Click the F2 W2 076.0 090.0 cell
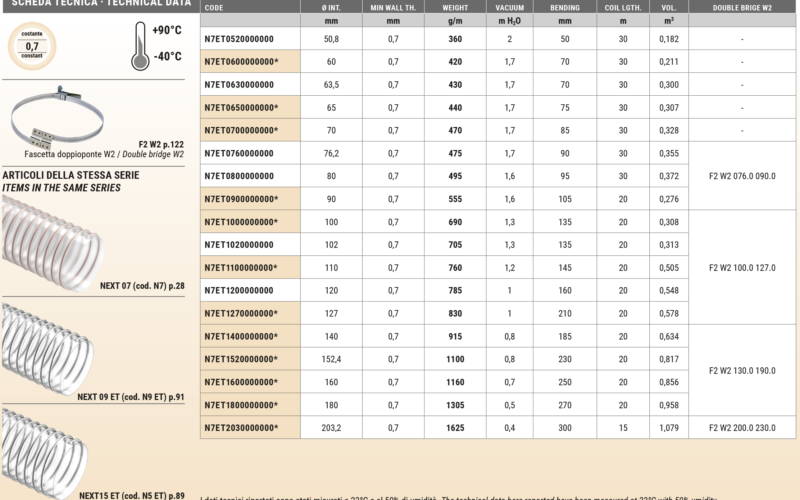 point(743,173)
